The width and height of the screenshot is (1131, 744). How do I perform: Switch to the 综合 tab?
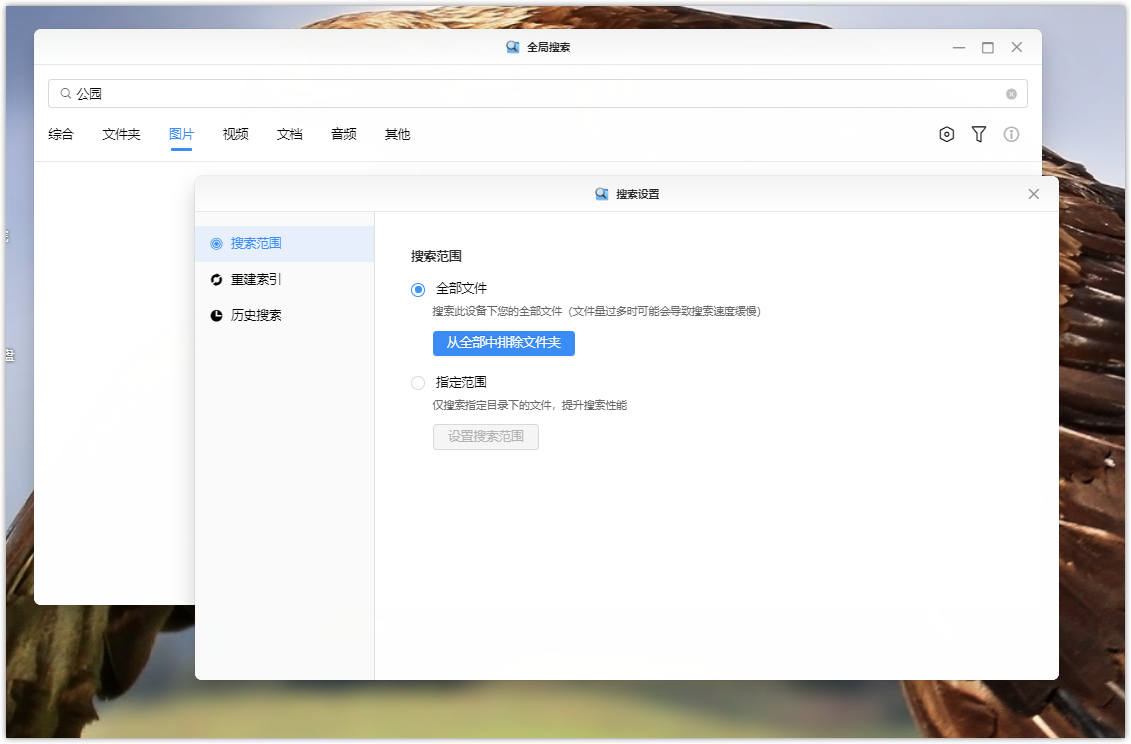click(x=61, y=134)
